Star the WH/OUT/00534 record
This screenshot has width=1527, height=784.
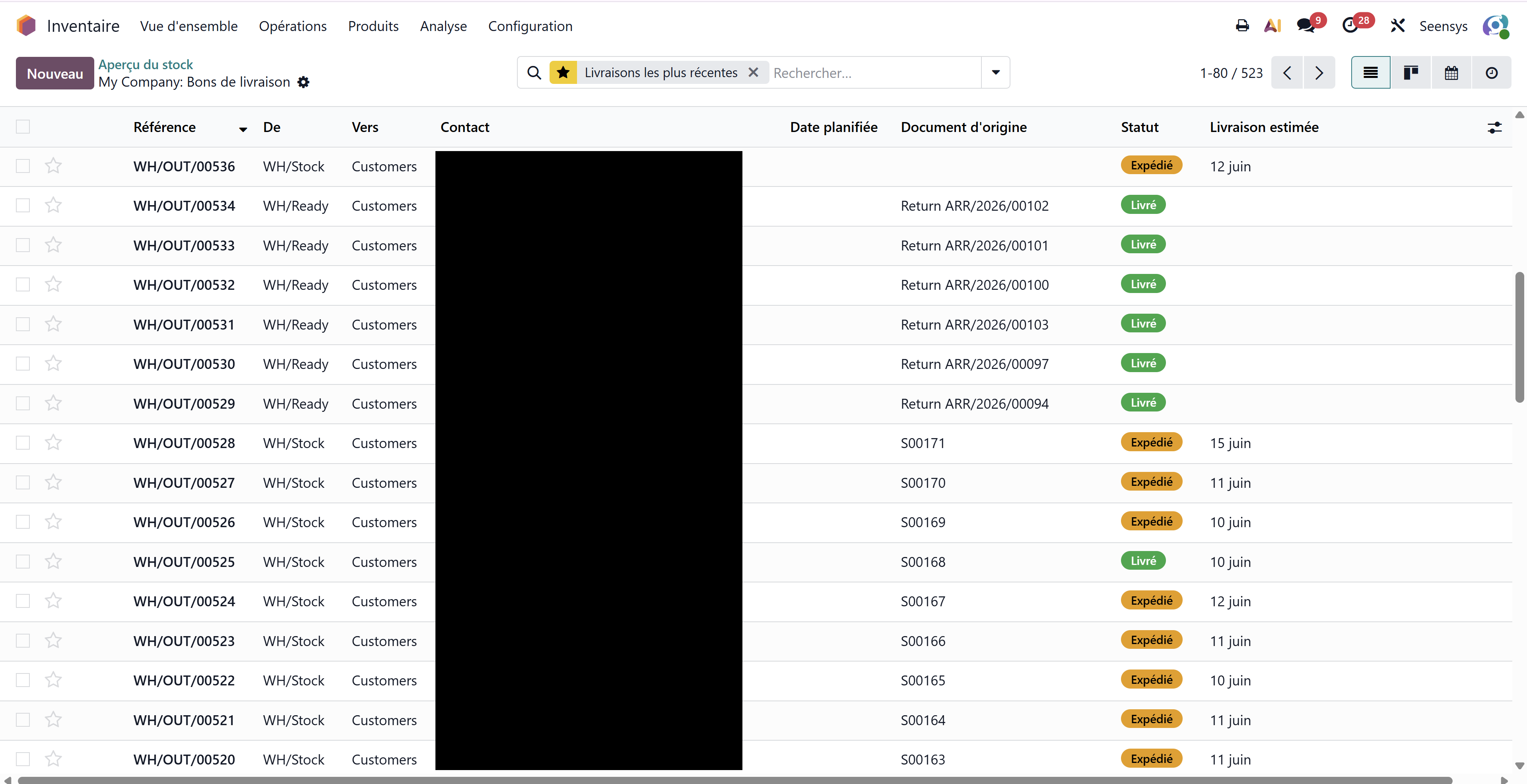(x=53, y=206)
